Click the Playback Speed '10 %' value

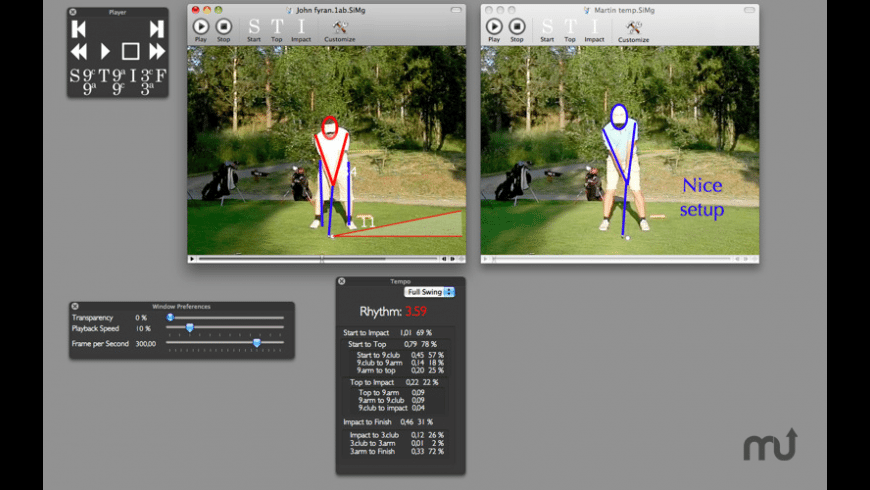(x=143, y=329)
